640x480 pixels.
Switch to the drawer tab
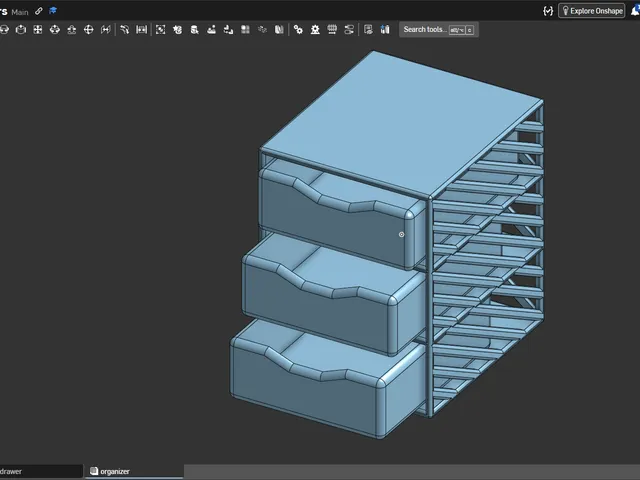click(41, 471)
